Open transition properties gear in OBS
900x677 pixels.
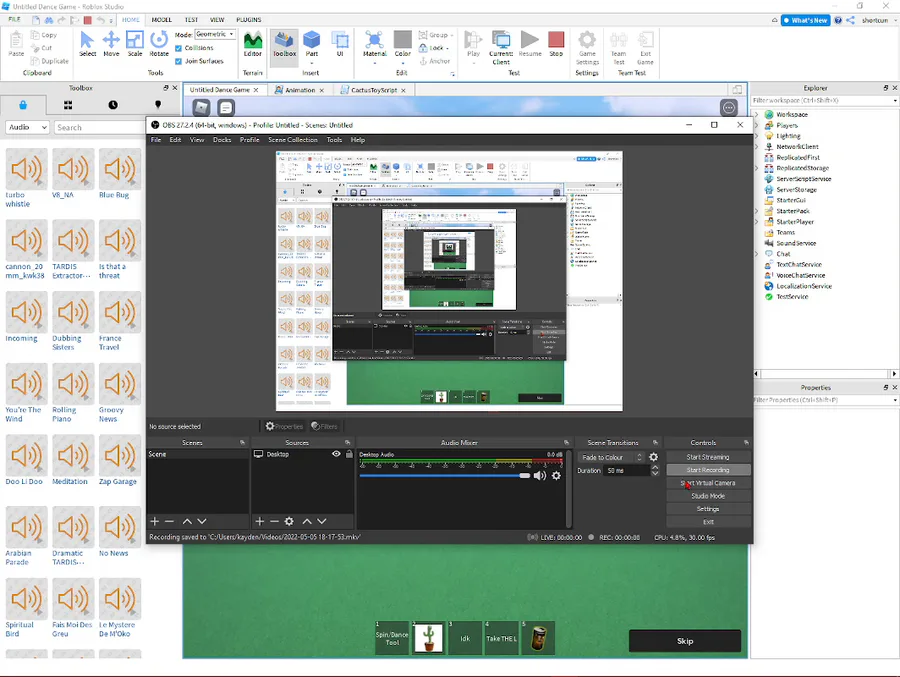tap(653, 457)
